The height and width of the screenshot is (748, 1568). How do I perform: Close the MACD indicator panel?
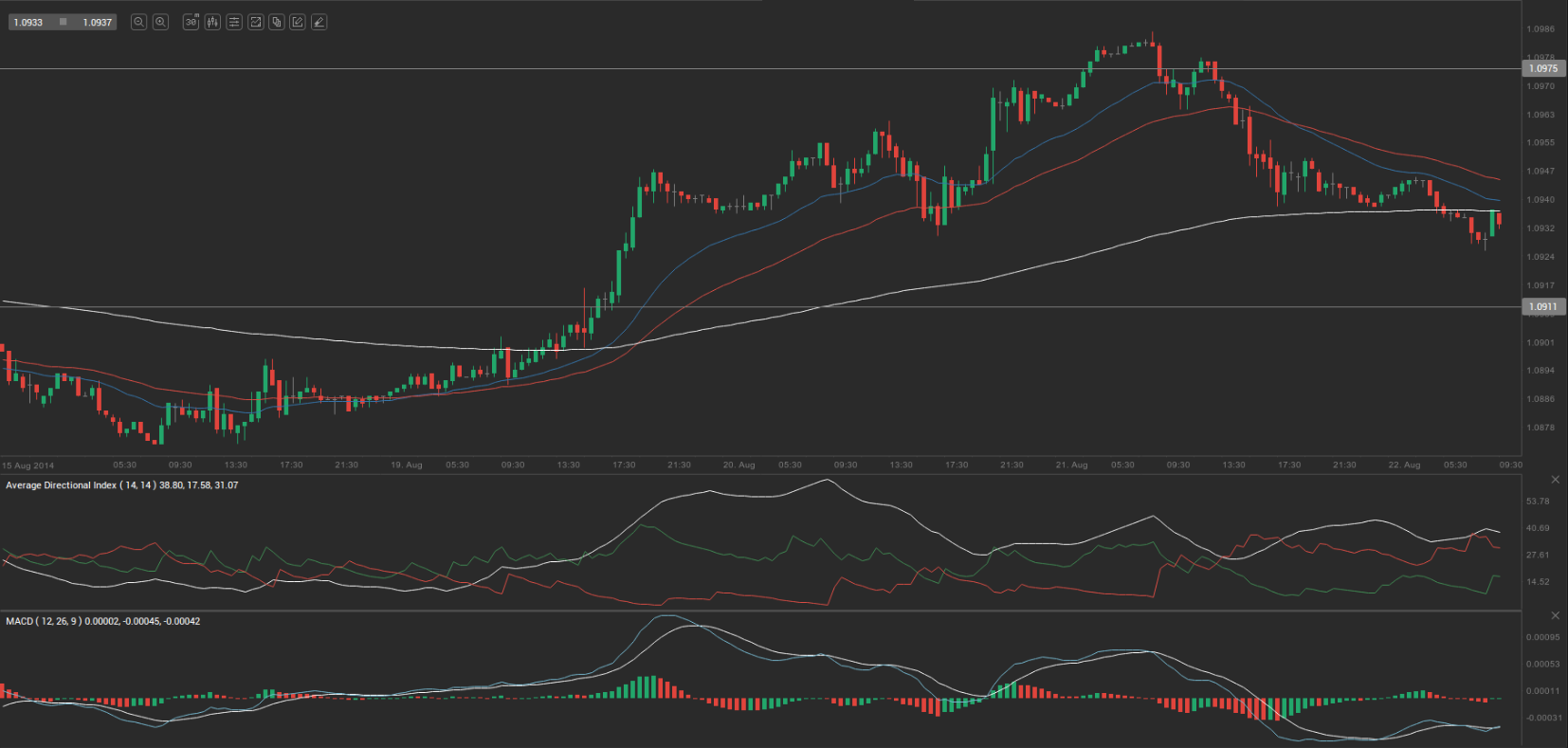coord(1555,616)
